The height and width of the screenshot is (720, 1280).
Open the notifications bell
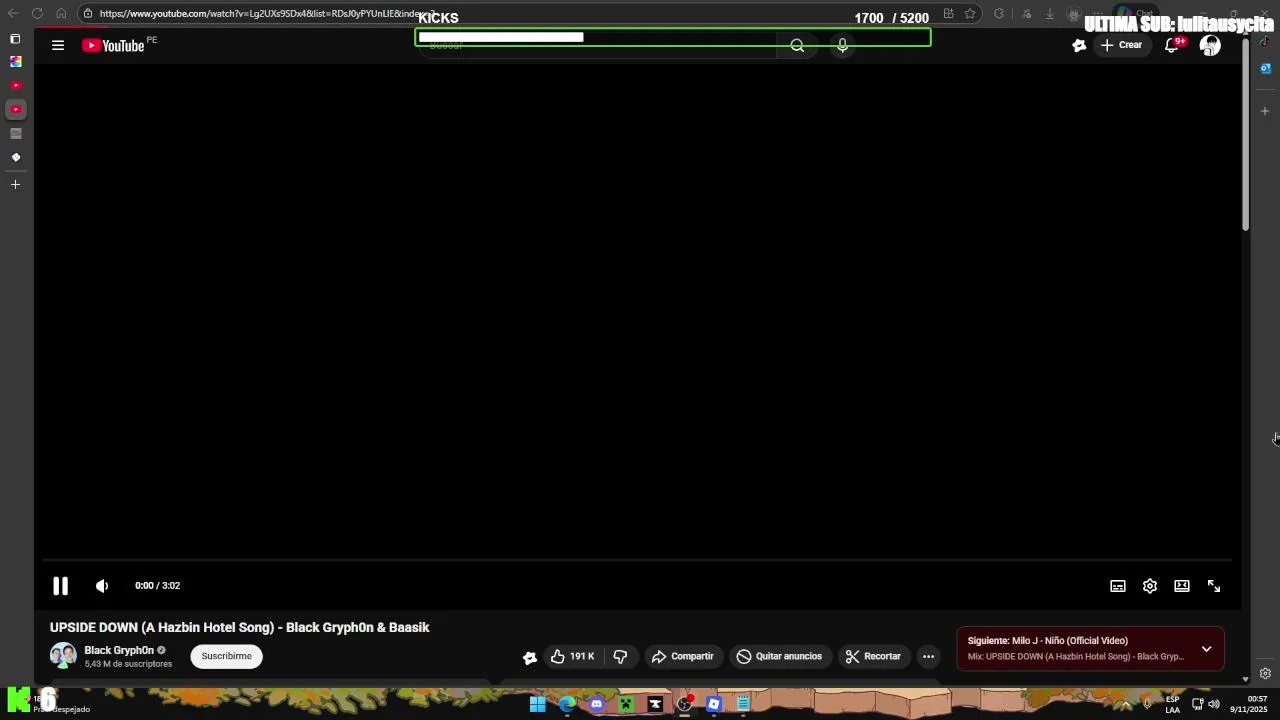pos(1171,45)
